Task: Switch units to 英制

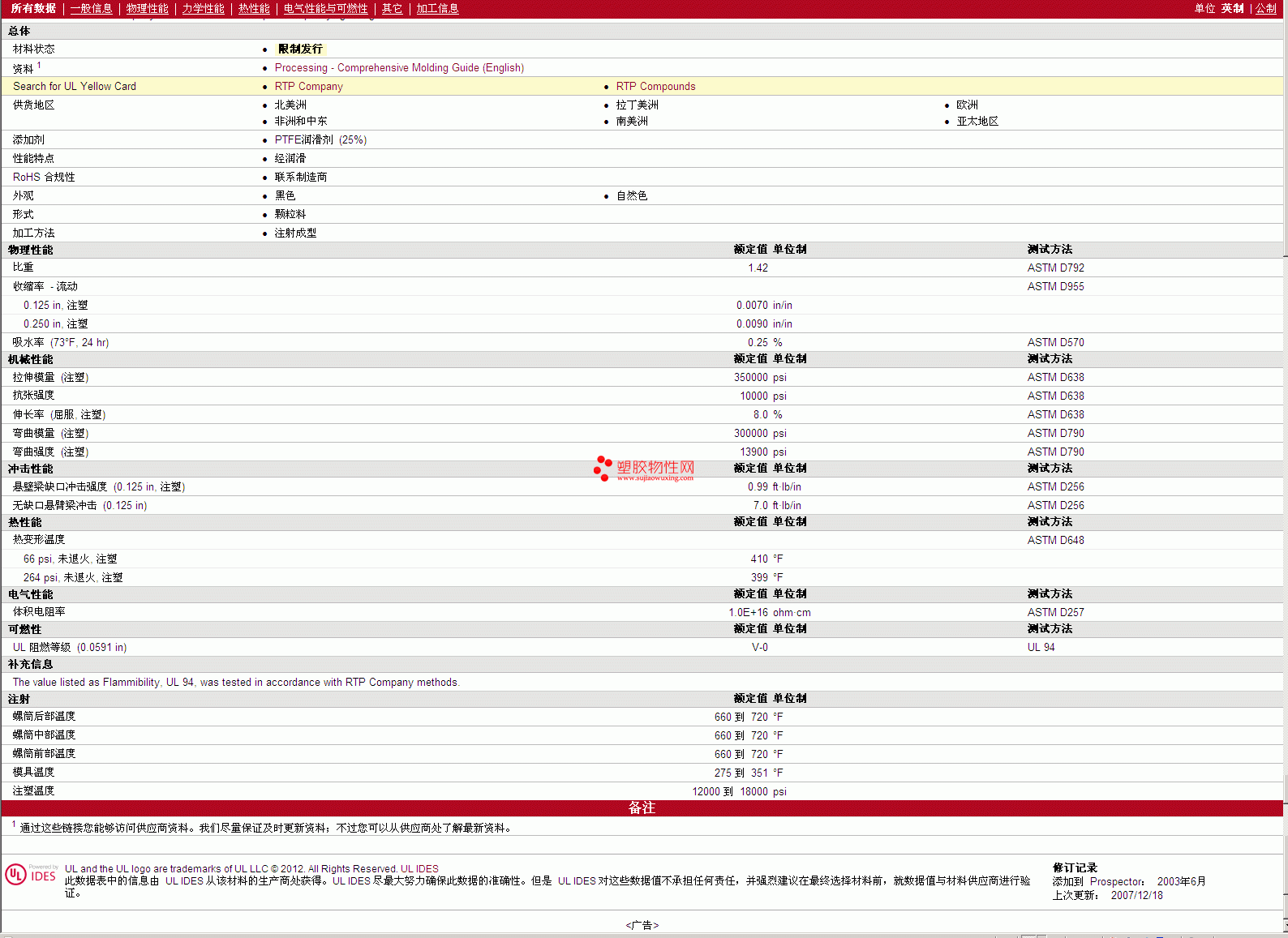Action: pos(1232,8)
